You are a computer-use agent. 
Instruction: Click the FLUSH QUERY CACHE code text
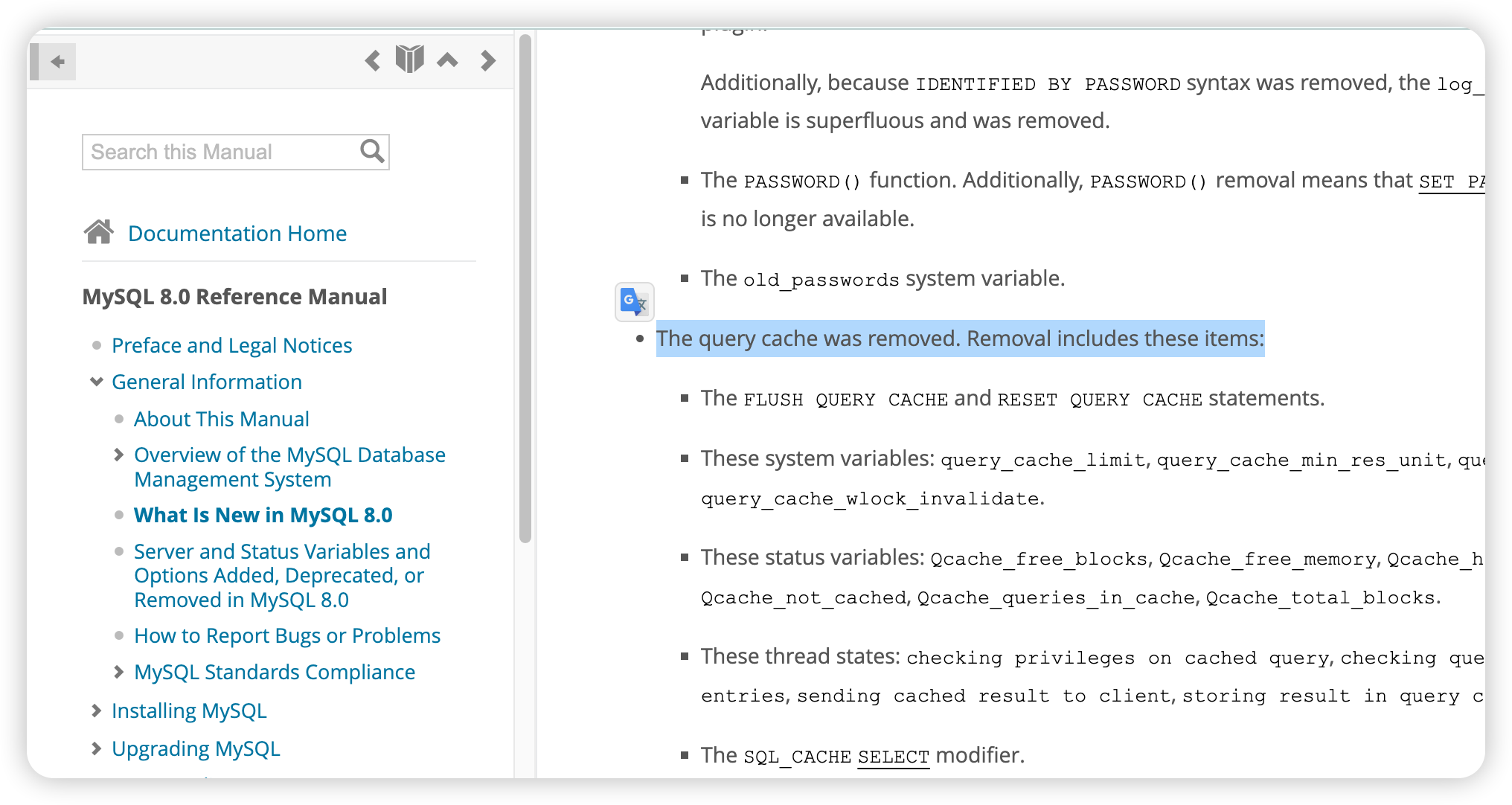click(846, 400)
